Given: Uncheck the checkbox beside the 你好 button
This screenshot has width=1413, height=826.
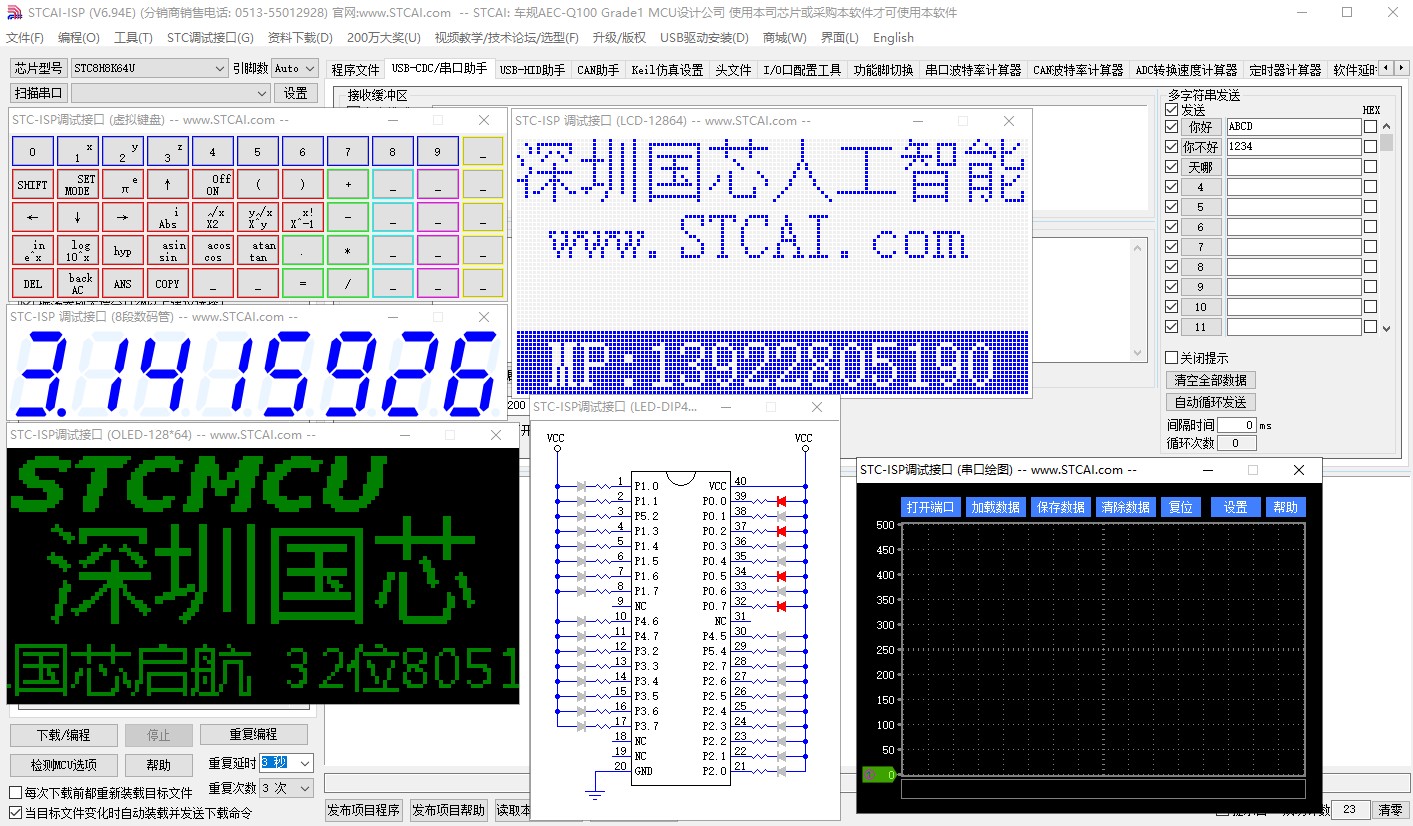Looking at the screenshot, I should coord(1171,127).
